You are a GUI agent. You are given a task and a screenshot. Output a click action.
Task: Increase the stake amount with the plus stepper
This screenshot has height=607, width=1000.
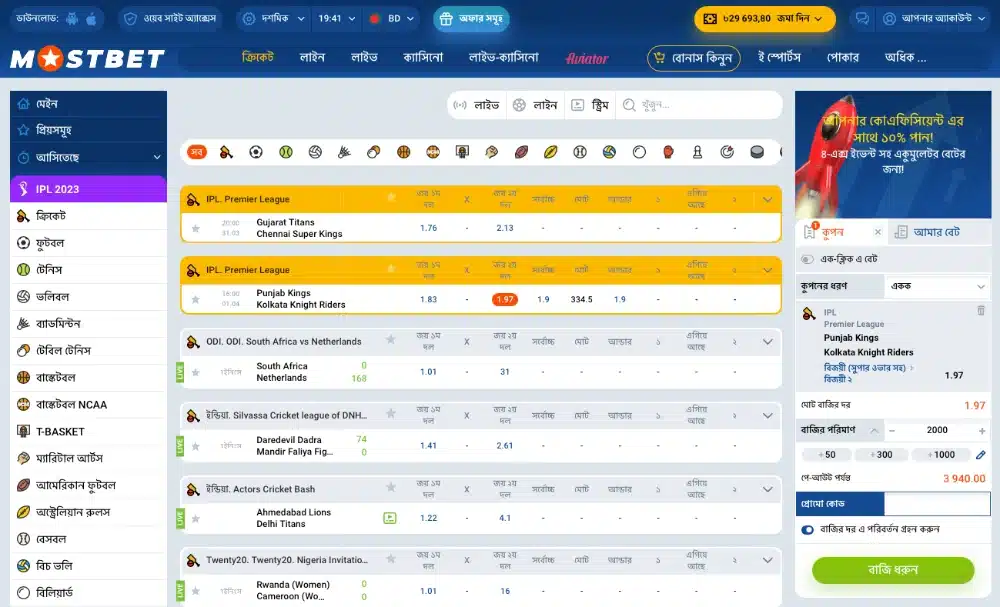point(982,431)
